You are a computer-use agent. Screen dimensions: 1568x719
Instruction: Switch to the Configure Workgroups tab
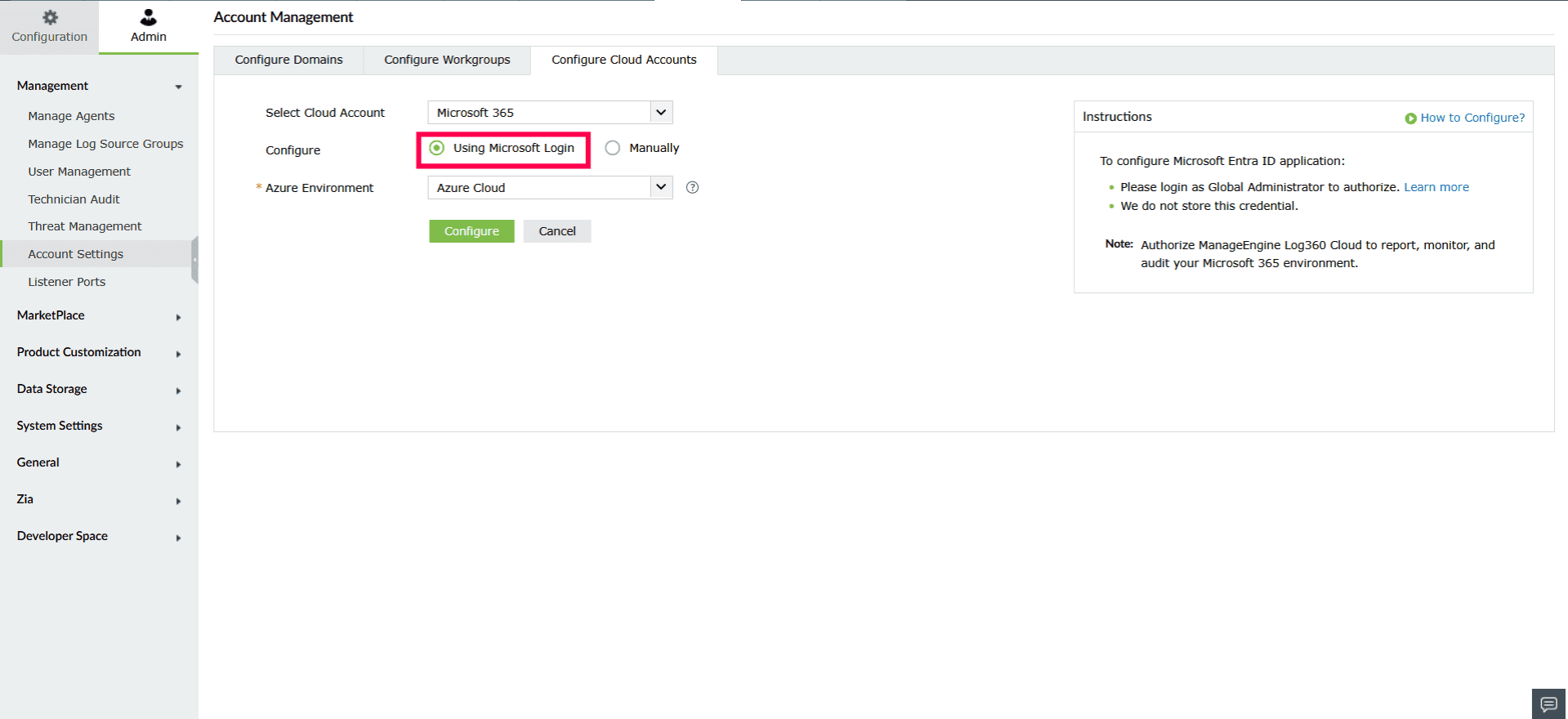coord(447,60)
